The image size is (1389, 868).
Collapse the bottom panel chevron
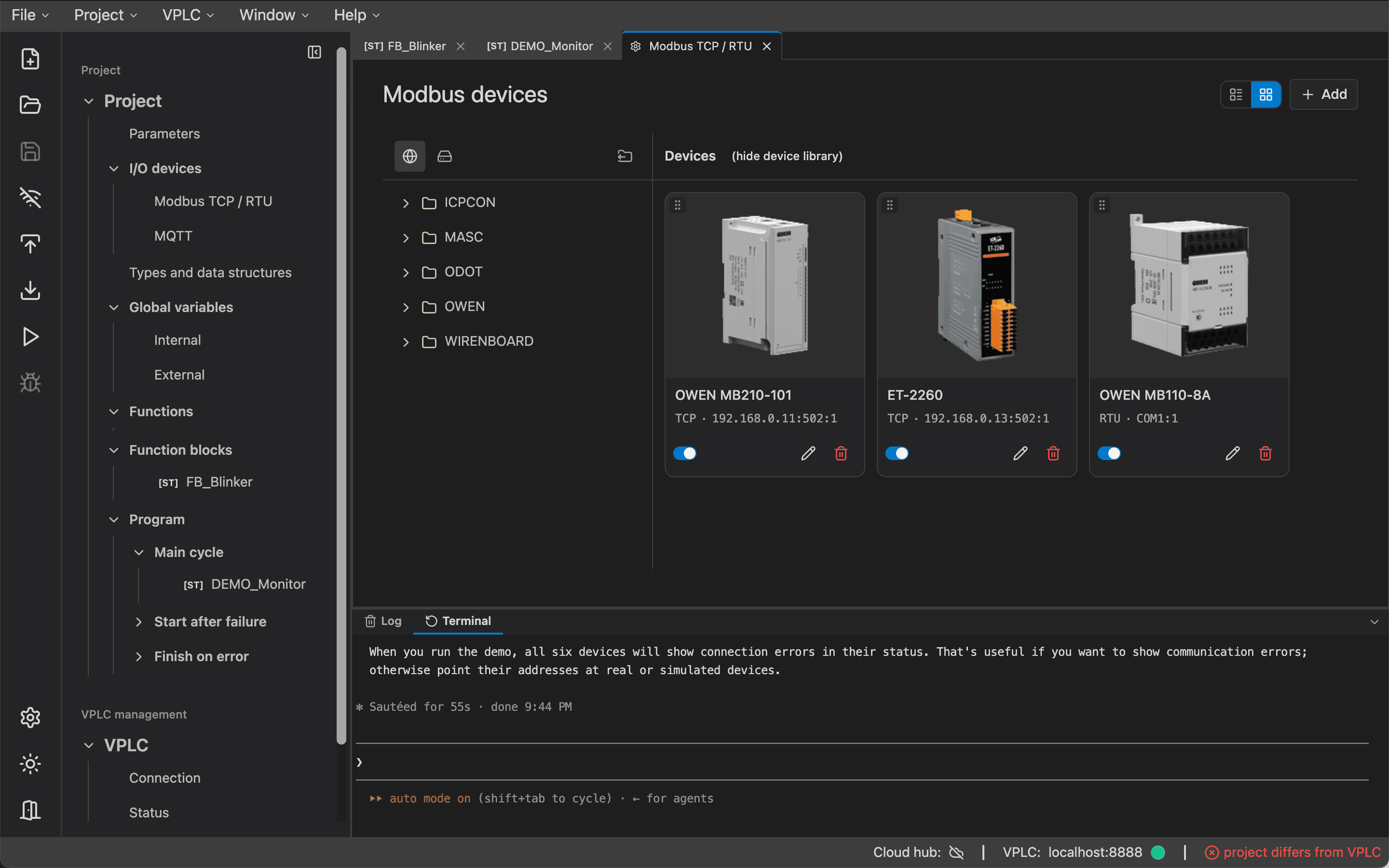click(x=1374, y=622)
